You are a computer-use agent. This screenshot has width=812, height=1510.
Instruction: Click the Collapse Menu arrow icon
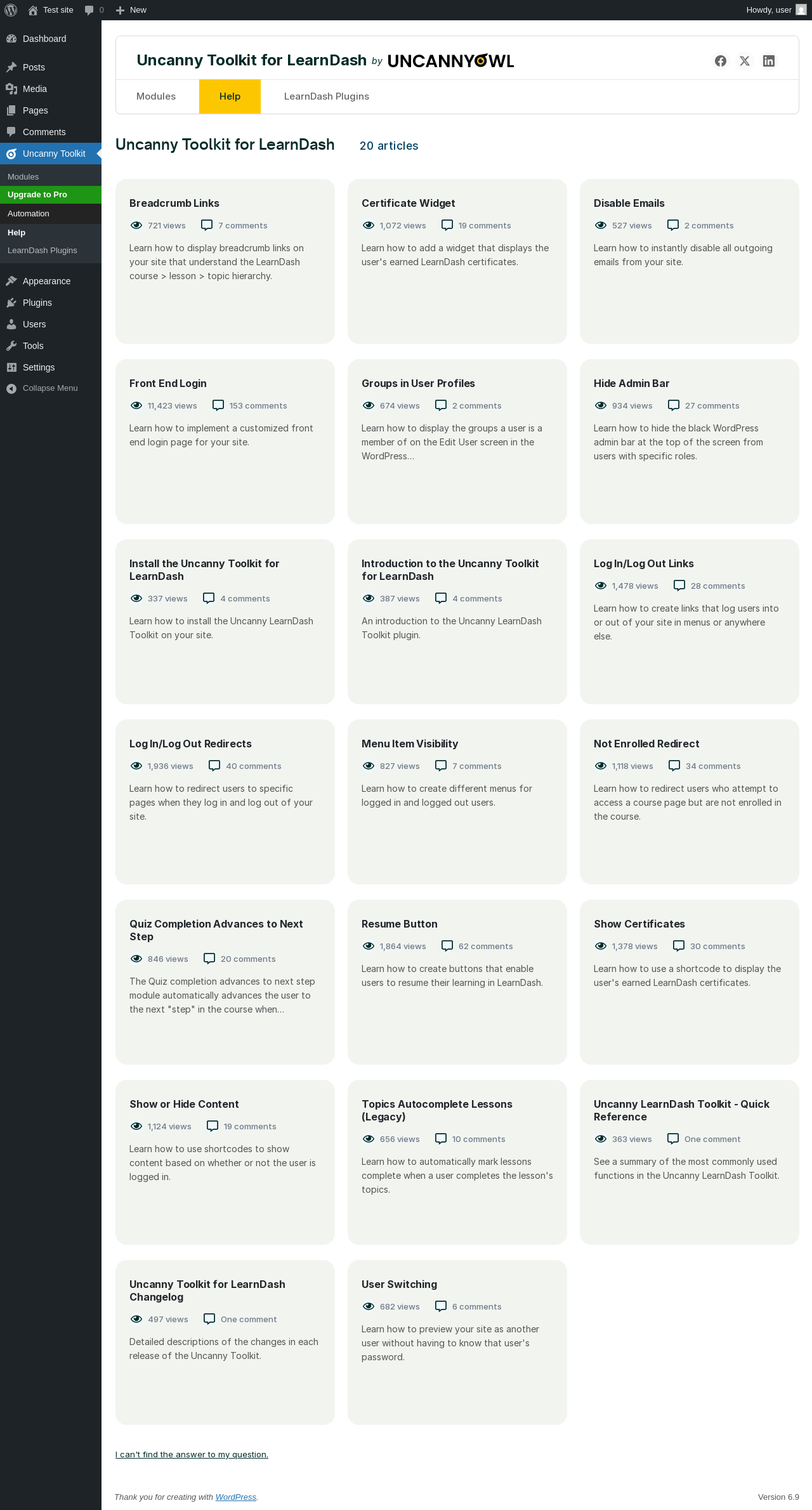click(11, 388)
